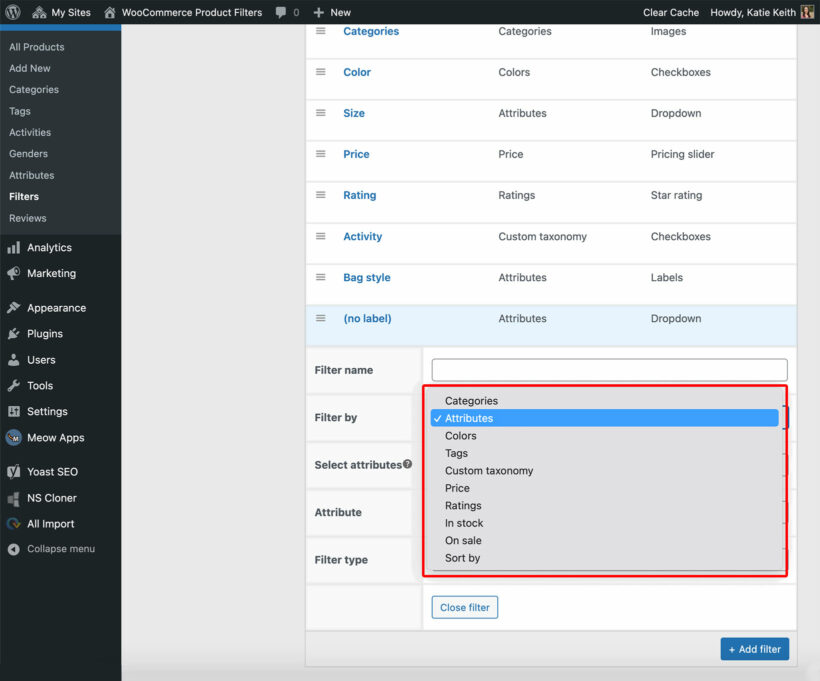Click inside the empty Filter name field
Image resolution: width=820 pixels, height=681 pixels.
click(x=608, y=370)
